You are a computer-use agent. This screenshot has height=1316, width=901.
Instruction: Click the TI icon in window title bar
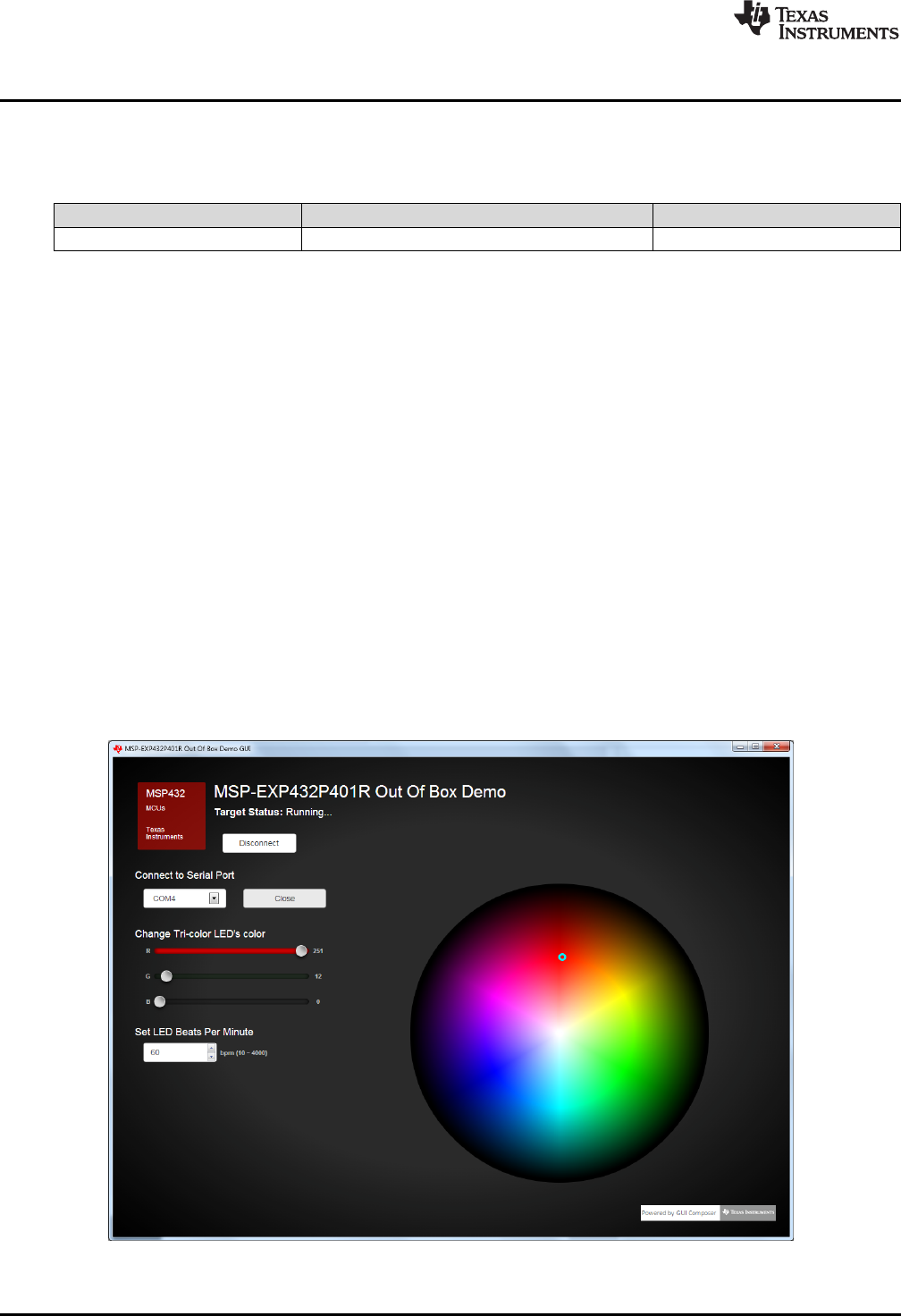[117, 748]
